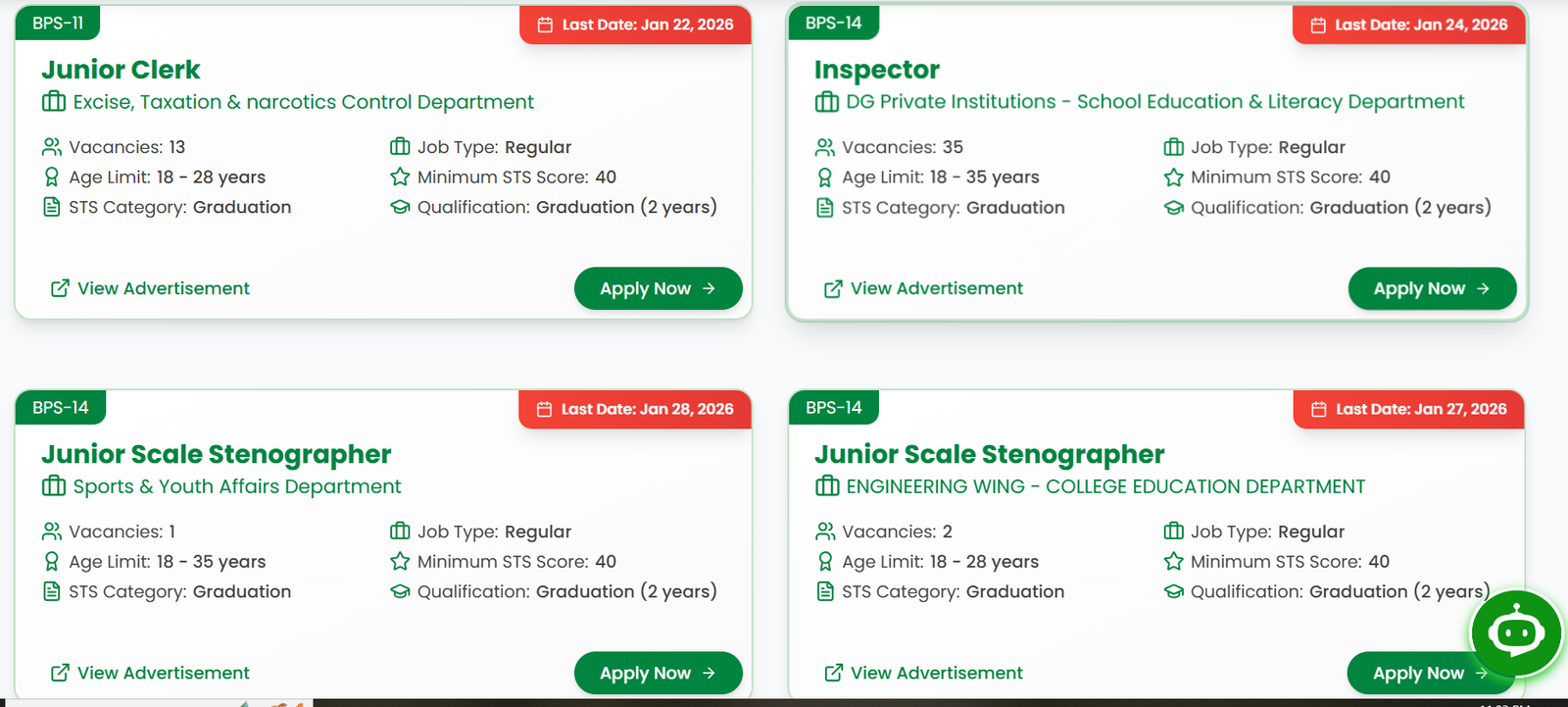
Task: Open the green chatbot robot icon
Action: 1515,633
